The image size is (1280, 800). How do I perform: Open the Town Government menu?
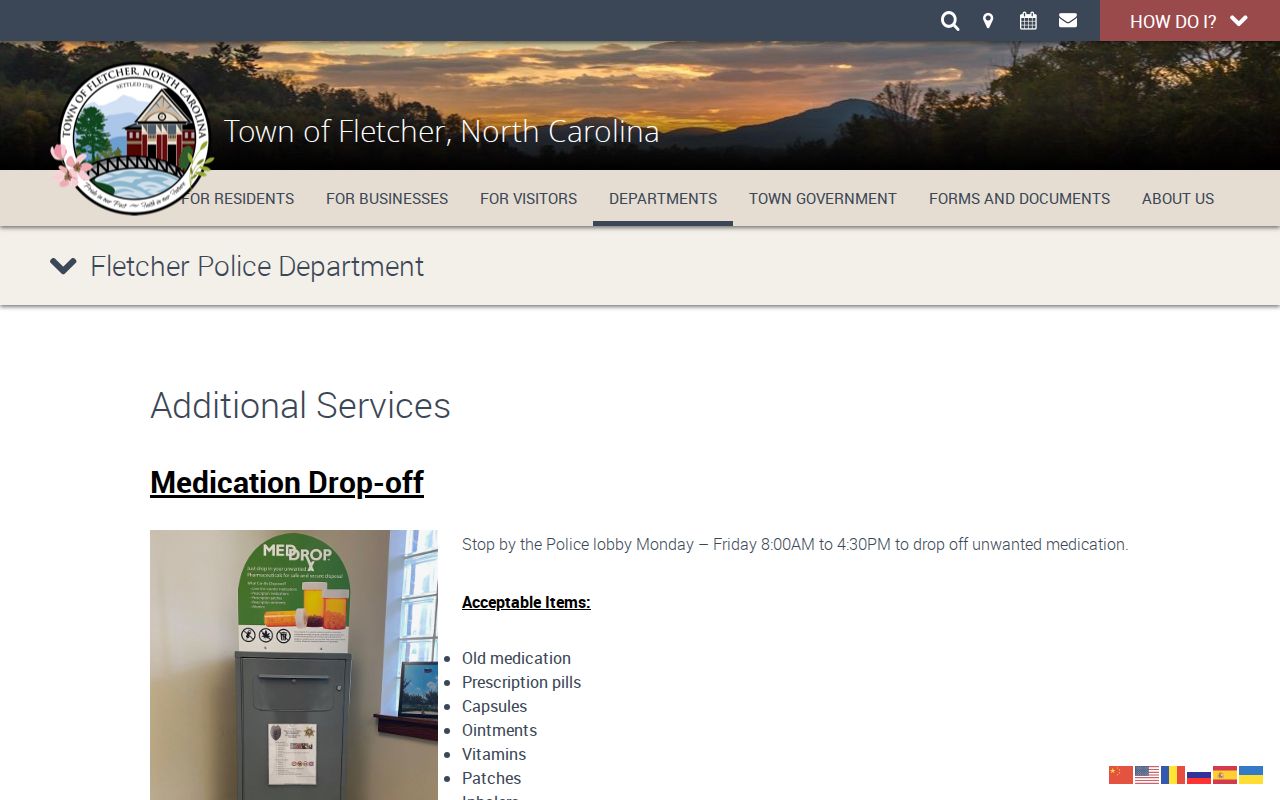pos(823,198)
